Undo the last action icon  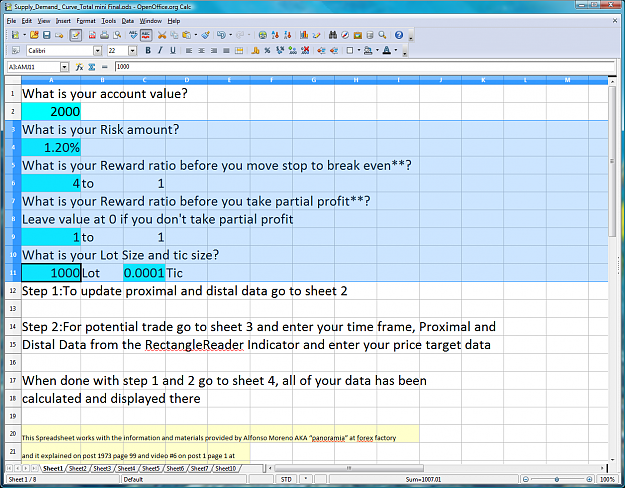tap(221, 35)
